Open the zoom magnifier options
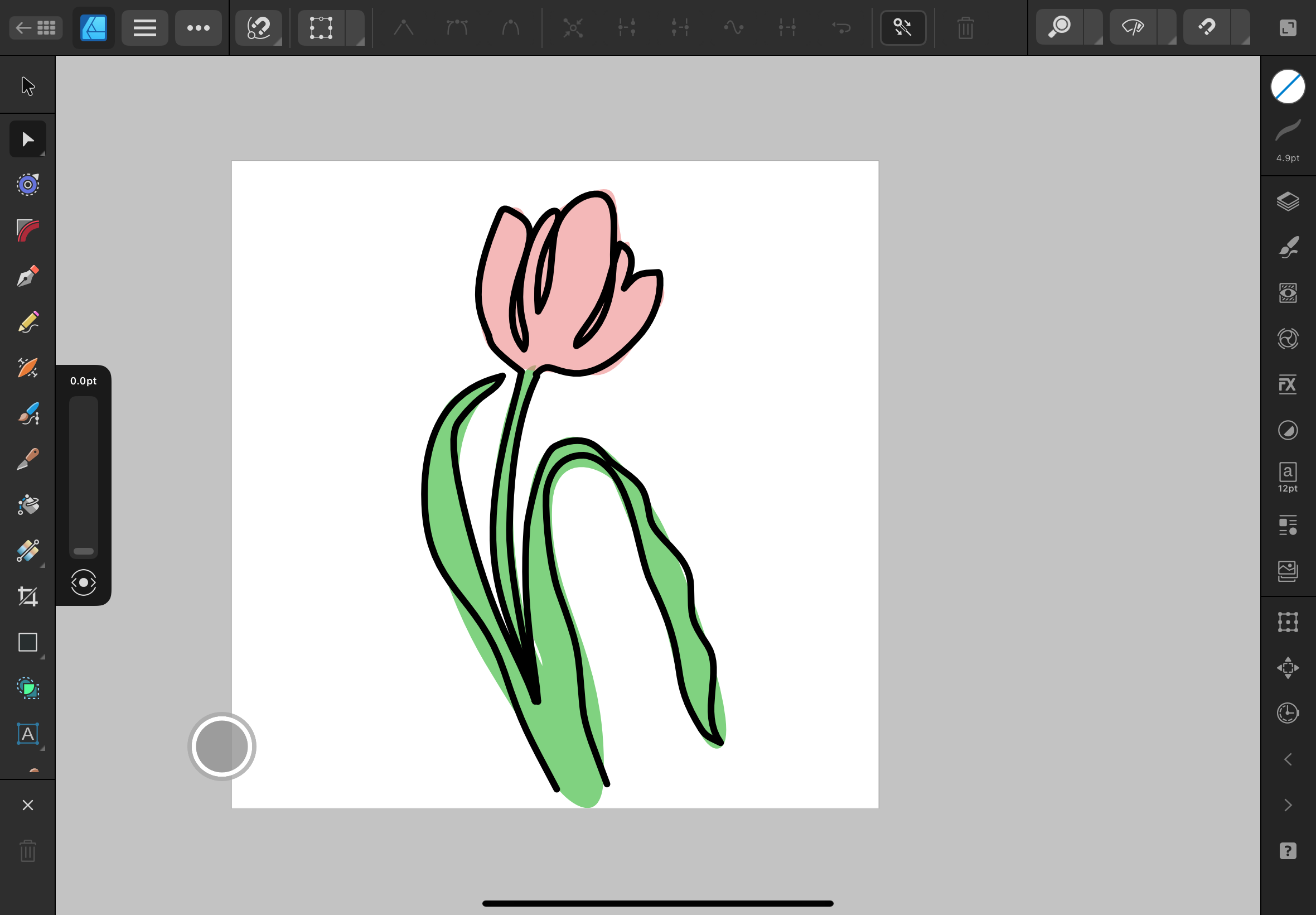 tap(1060, 27)
